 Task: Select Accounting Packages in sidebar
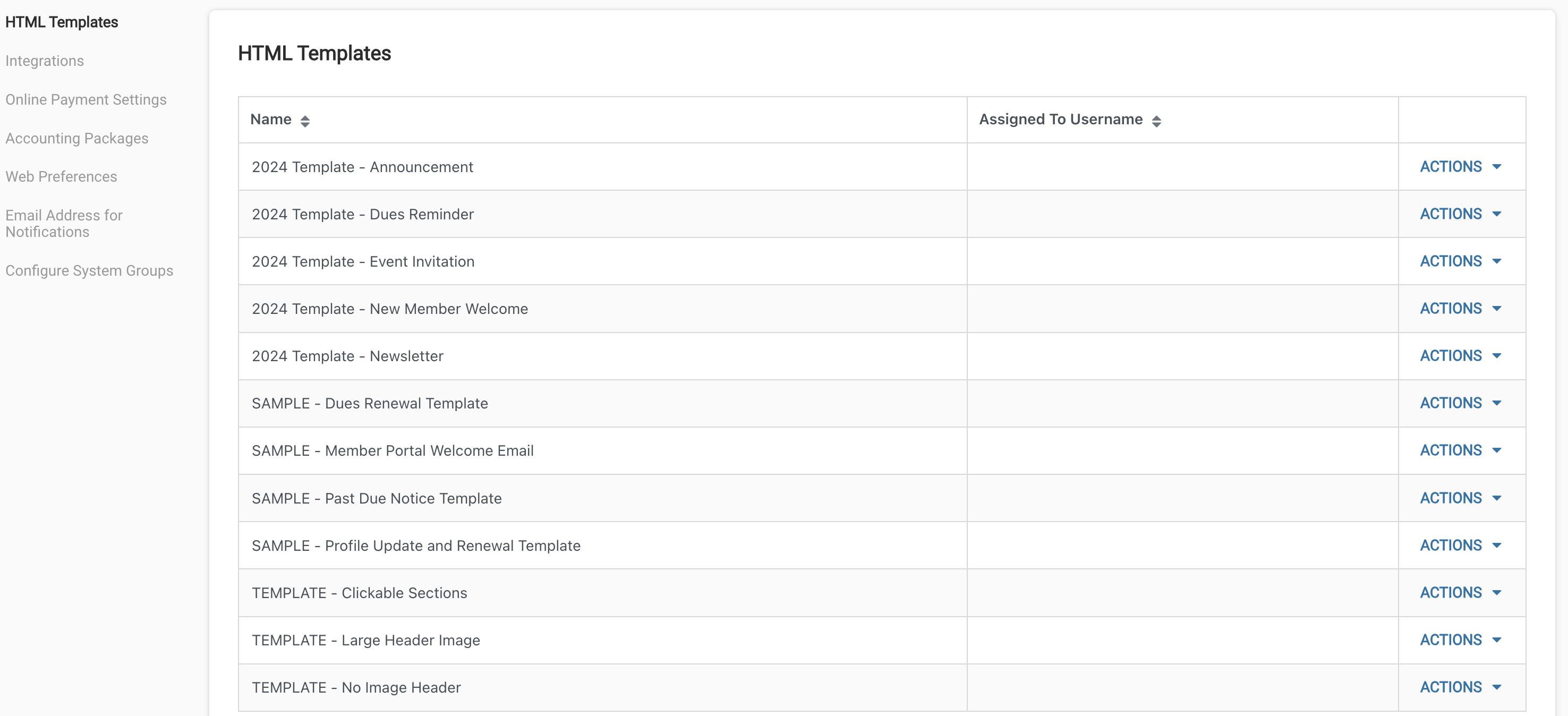coord(76,138)
